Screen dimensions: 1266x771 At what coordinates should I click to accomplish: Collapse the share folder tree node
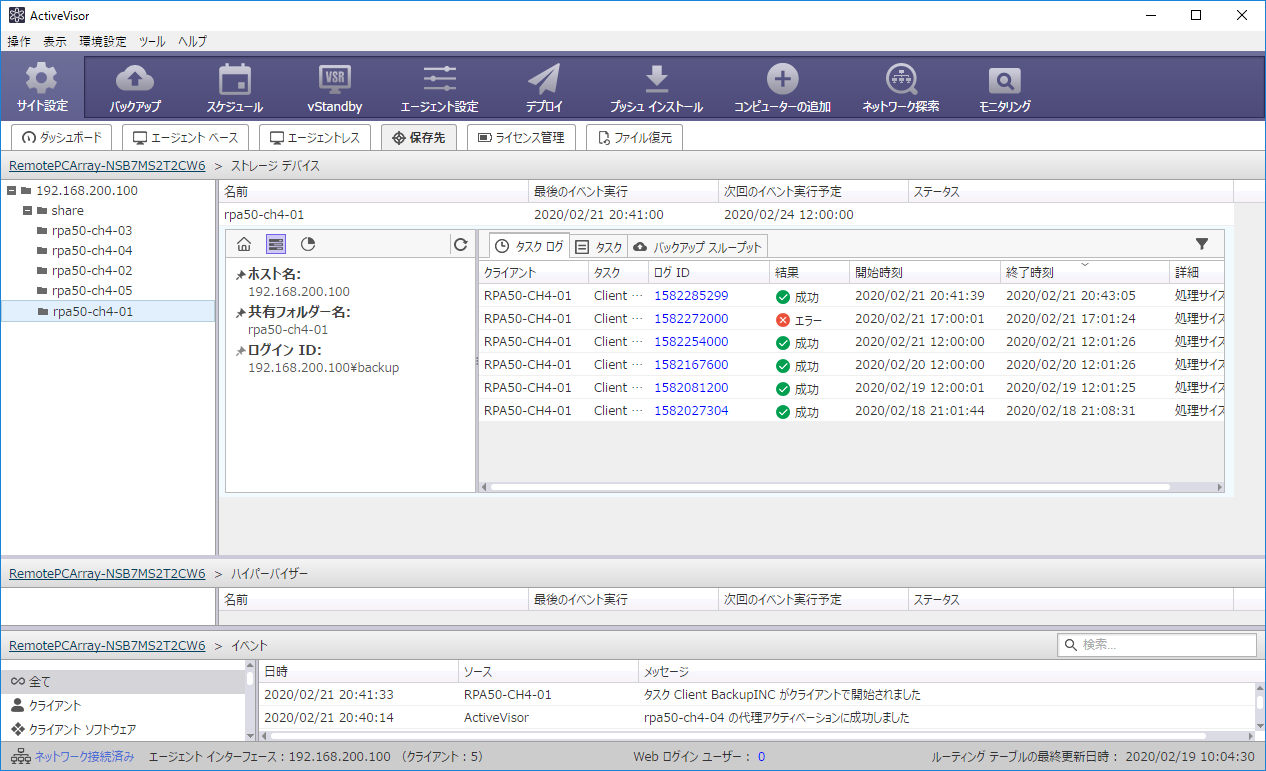pos(27,211)
